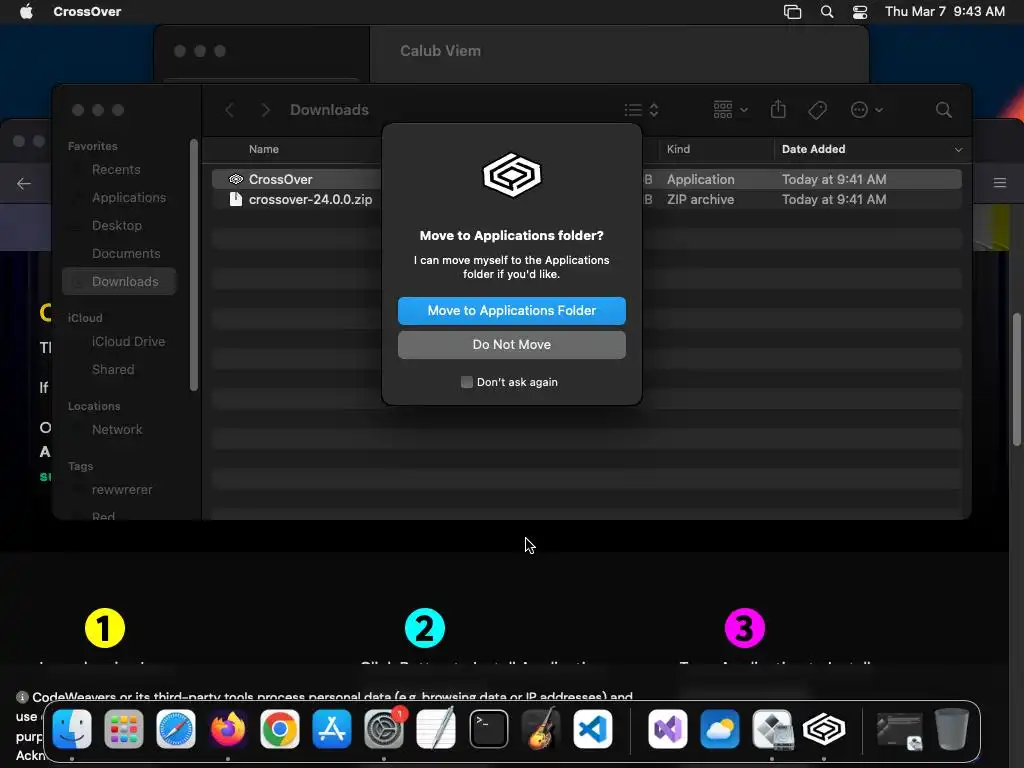The width and height of the screenshot is (1024, 768).
Task: Open GarageBand from the Dock
Action: pyautogui.click(x=541, y=729)
